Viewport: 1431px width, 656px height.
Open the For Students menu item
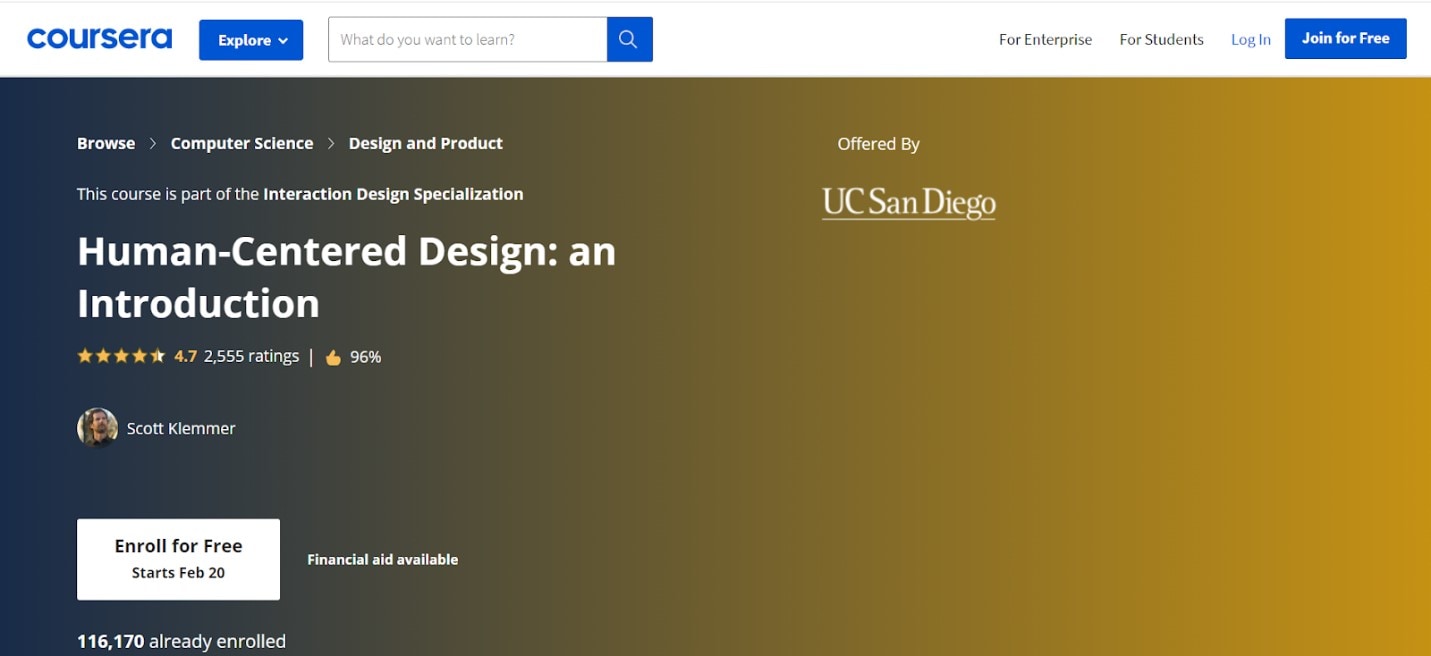tap(1161, 40)
